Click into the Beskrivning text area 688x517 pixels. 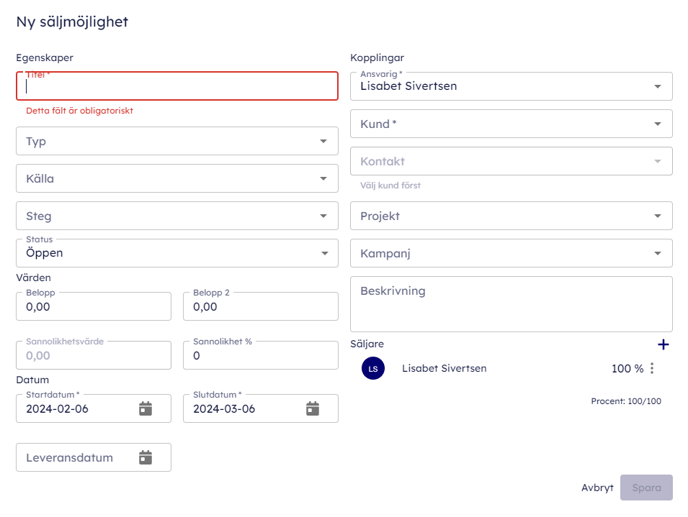(511, 303)
